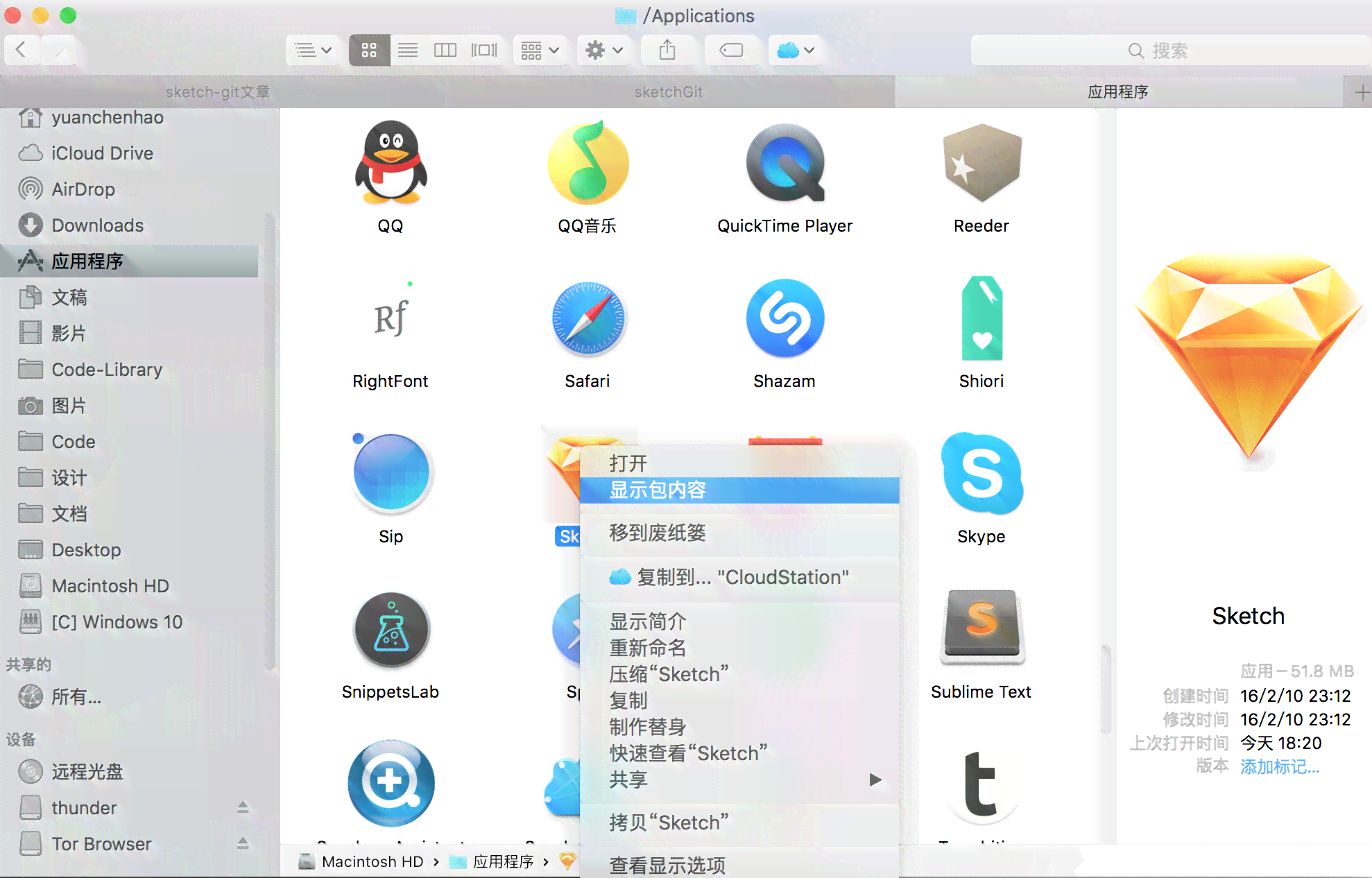Click the Edit Tags toolbar button
The height and width of the screenshot is (878, 1372).
click(x=731, y=50)
